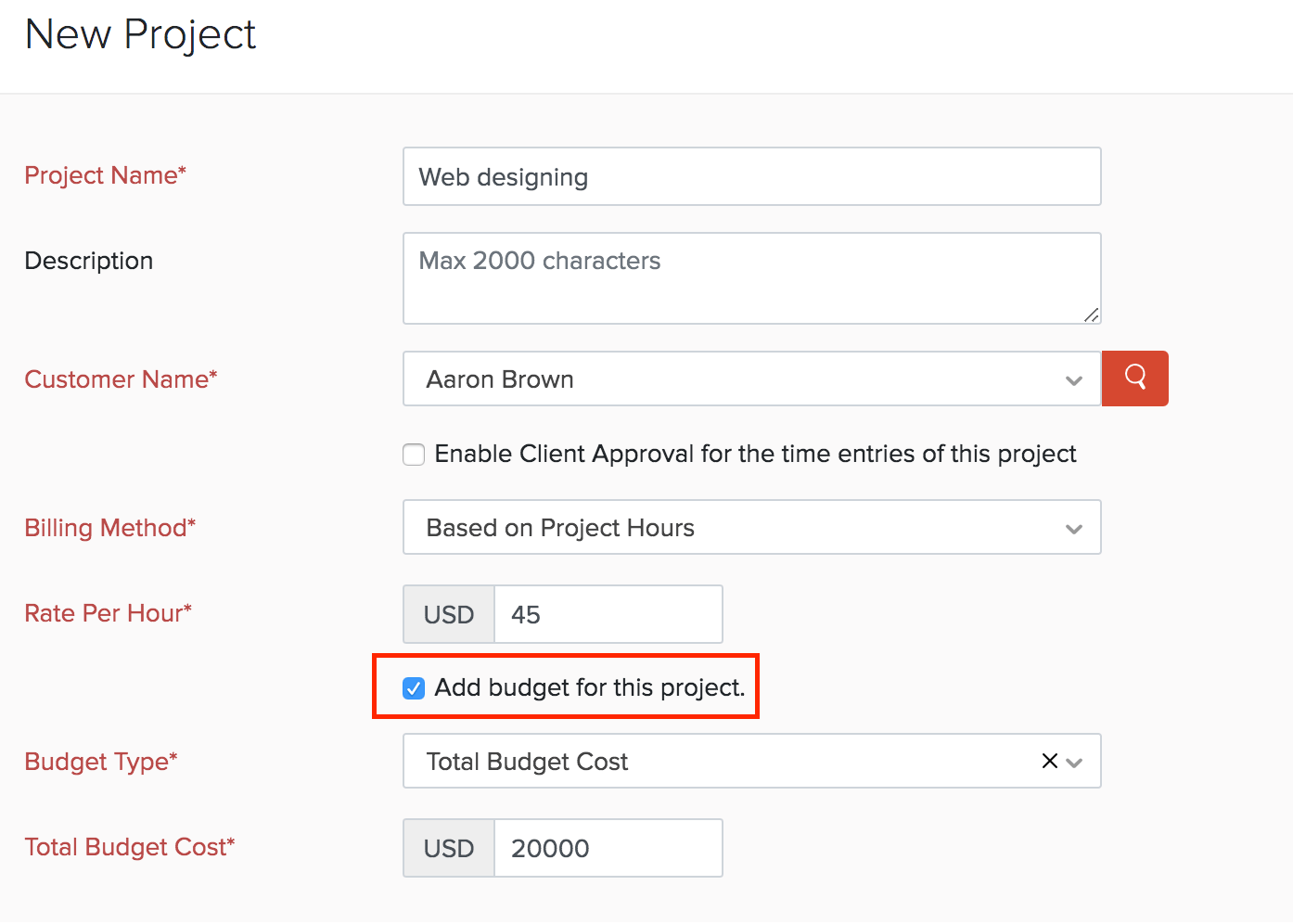Viewport: 1293px width, 924px height.
Task: Click the chevron icon on the Budget Type field
Action: (x=1073, y=761)
